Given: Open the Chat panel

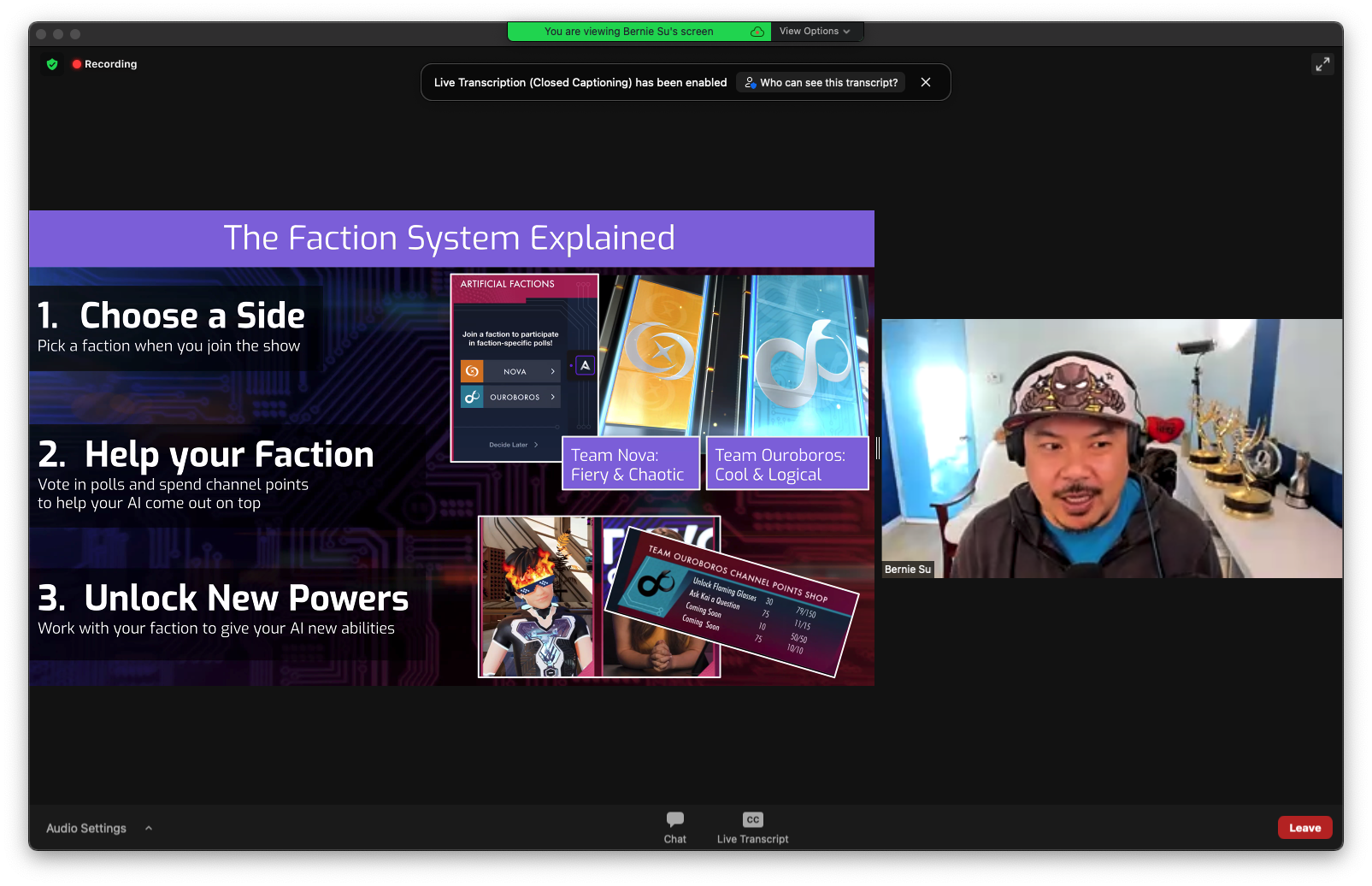Looking at the screenshot, I should tap(675, 827).
